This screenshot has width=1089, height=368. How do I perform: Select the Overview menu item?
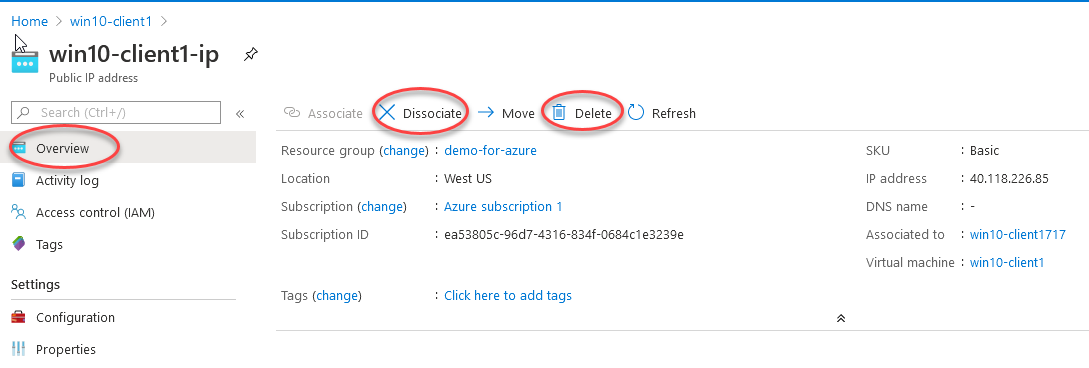128,148
